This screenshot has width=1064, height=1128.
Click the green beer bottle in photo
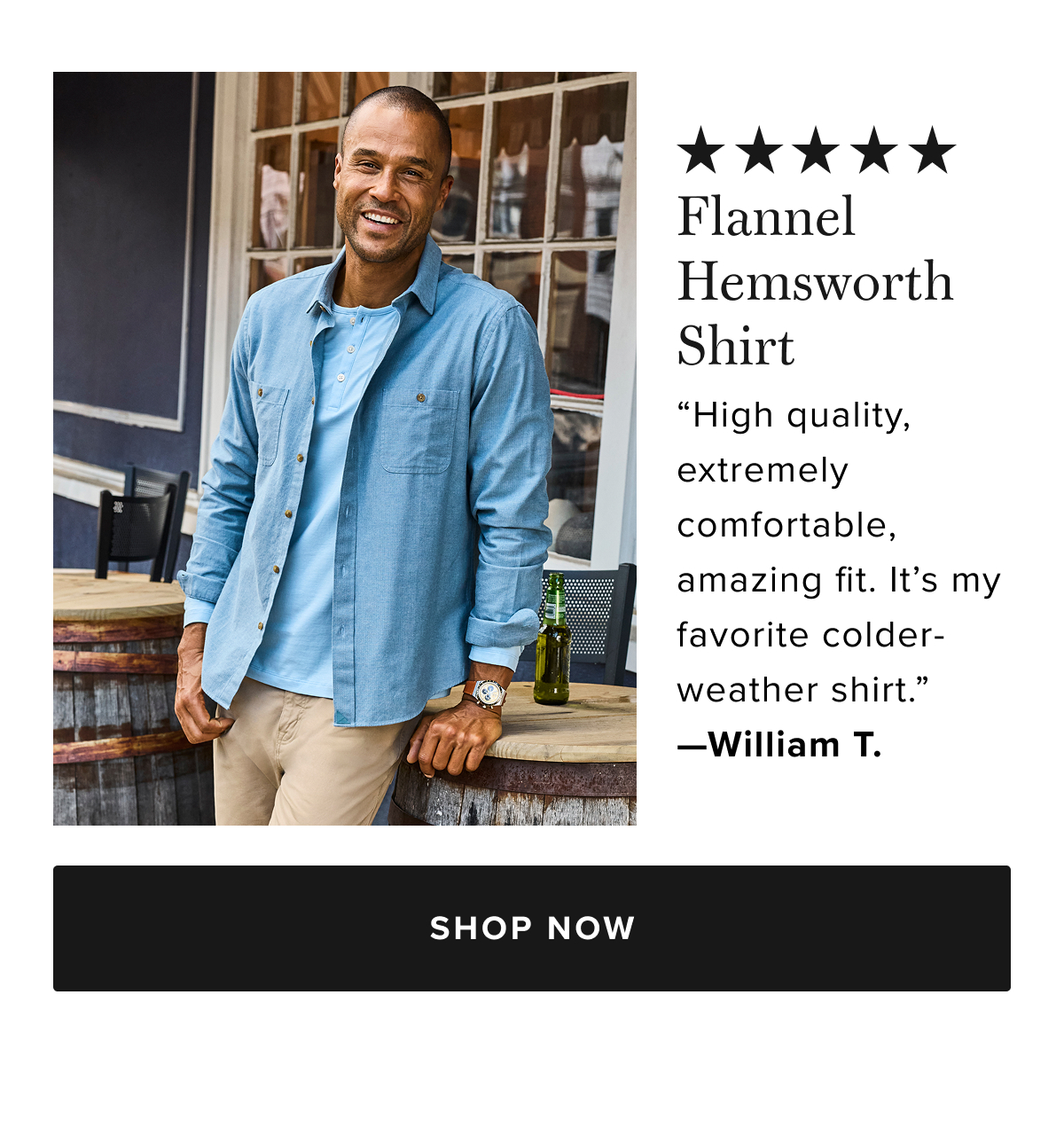tap(552, 638)
